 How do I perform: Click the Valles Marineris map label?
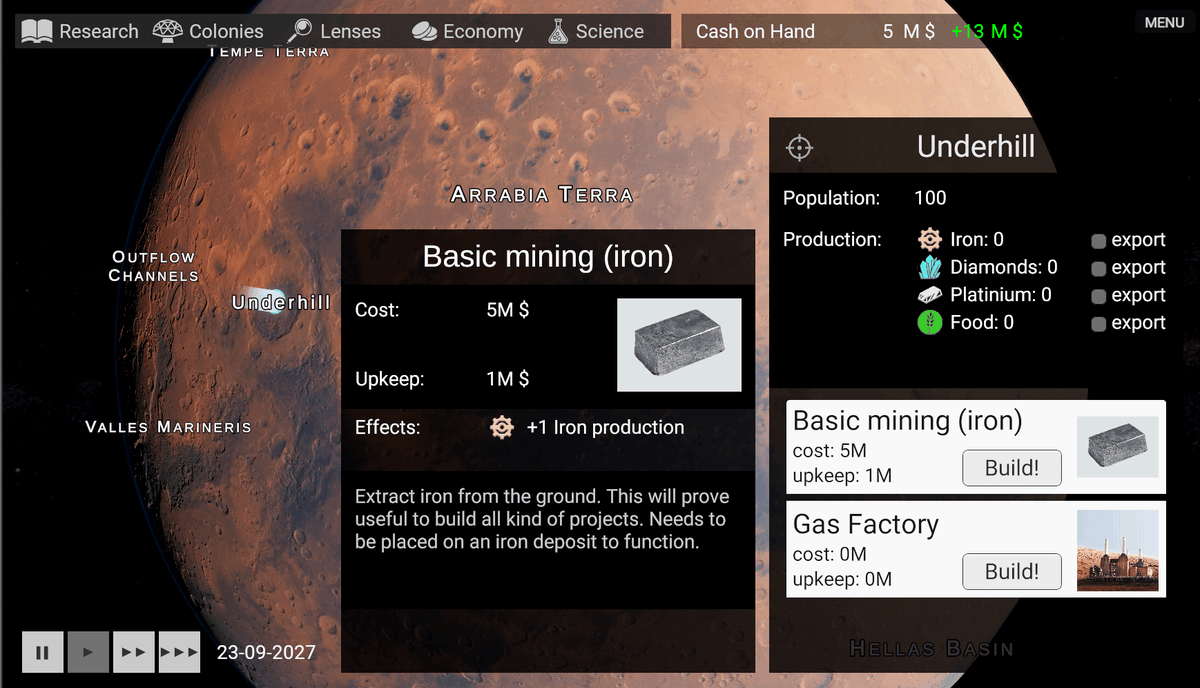[x=168, y=427]
